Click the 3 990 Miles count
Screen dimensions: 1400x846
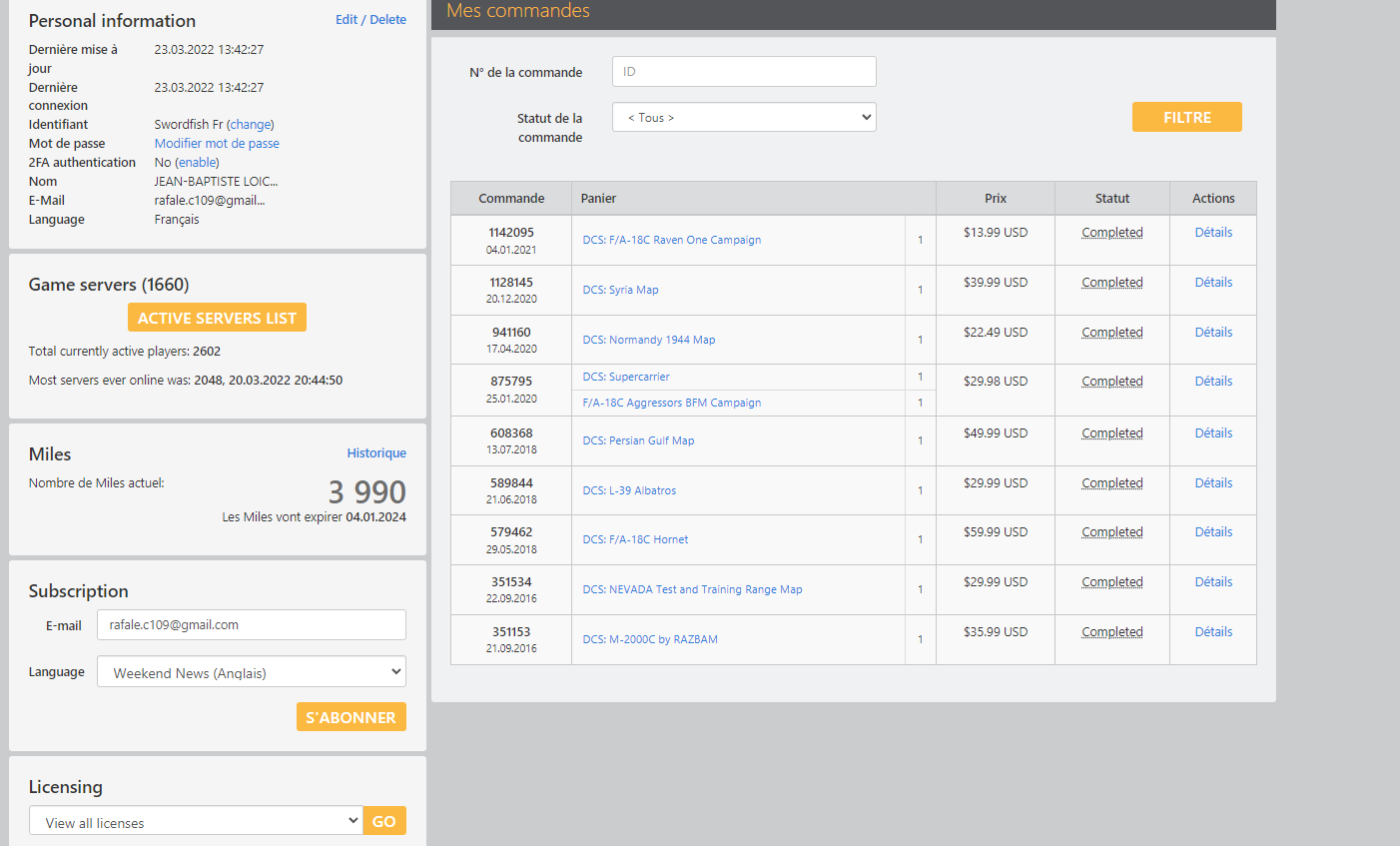(367, 492)
